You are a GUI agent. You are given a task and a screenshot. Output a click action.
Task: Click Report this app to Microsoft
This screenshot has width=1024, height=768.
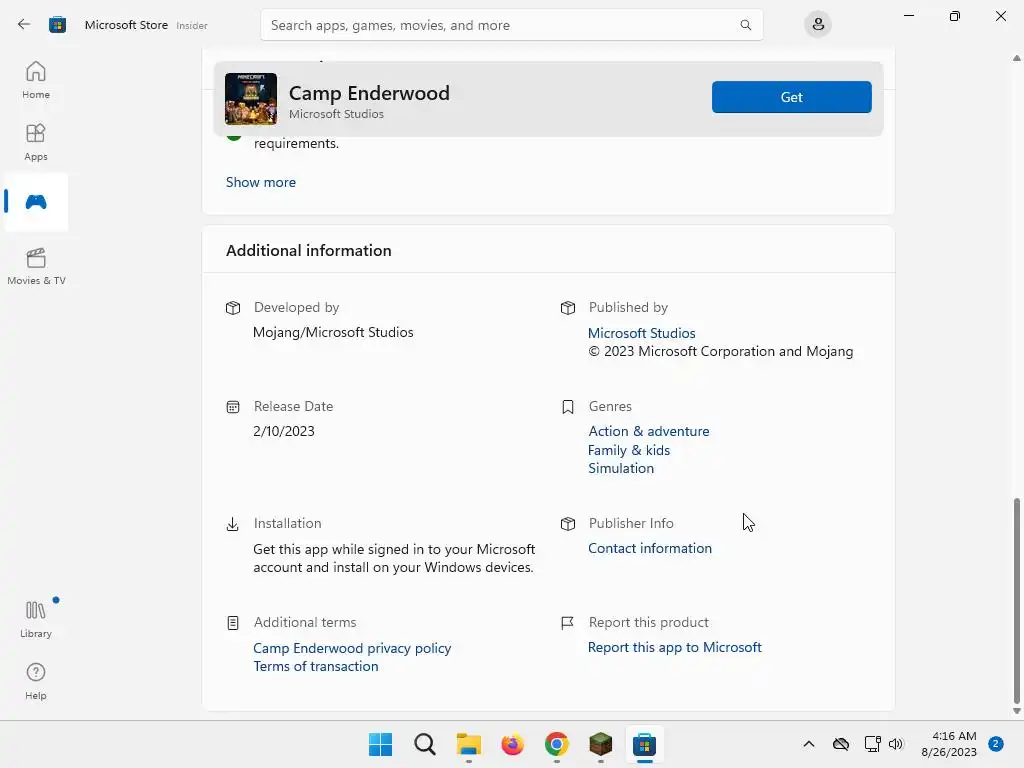click(x=675, y=647)
